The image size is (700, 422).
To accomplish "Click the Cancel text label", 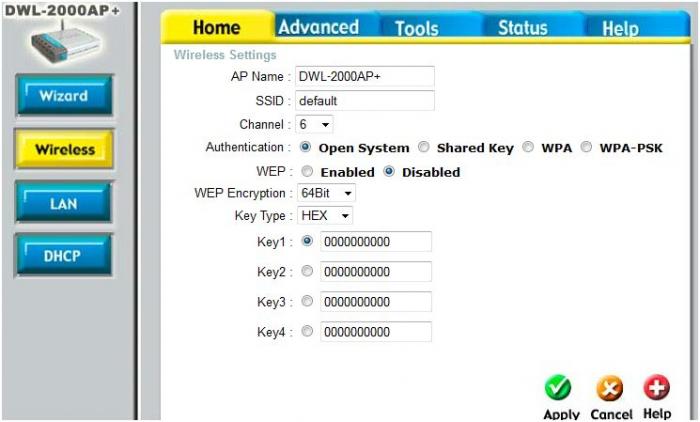I will (611, 414).
